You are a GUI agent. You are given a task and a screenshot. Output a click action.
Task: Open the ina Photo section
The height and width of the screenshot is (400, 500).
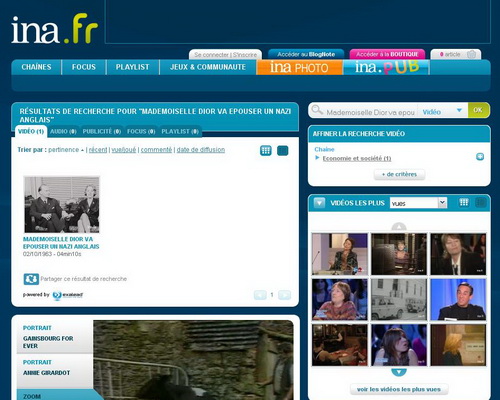299,67
